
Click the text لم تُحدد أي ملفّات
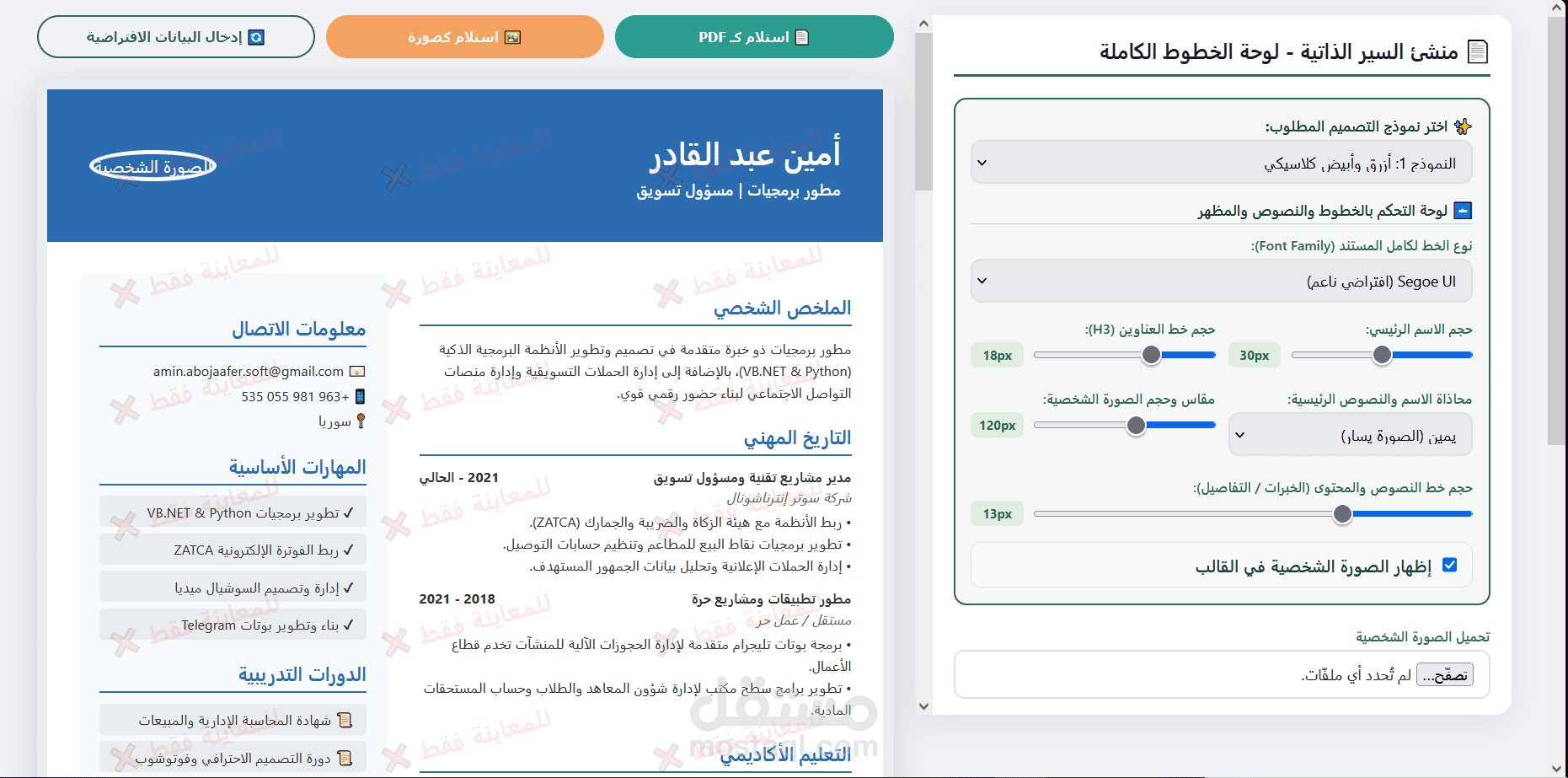coord(1356,675)
